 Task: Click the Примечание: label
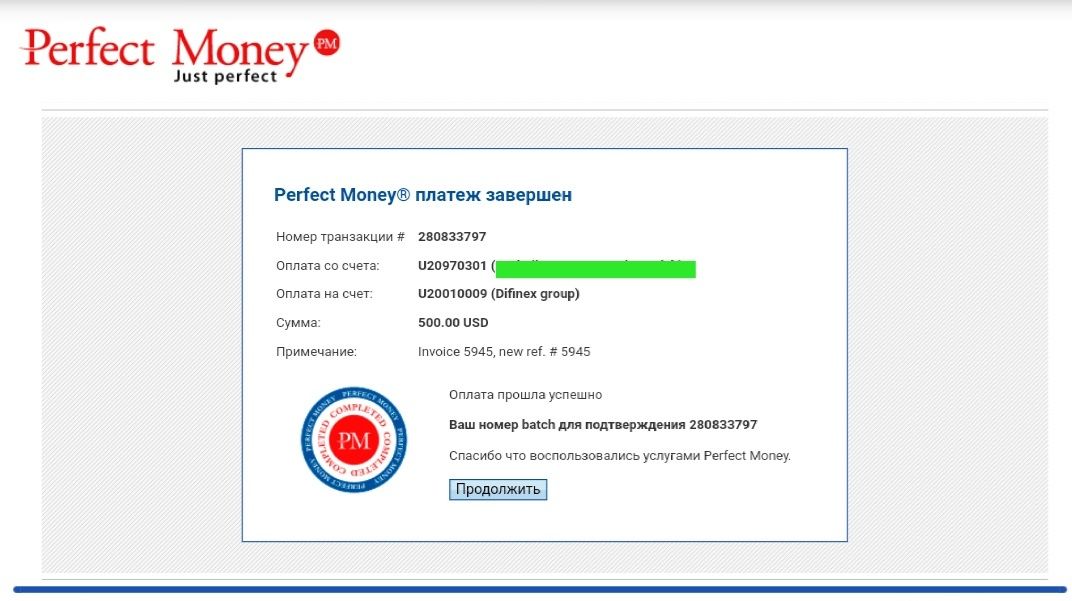(x=316, y=352)
